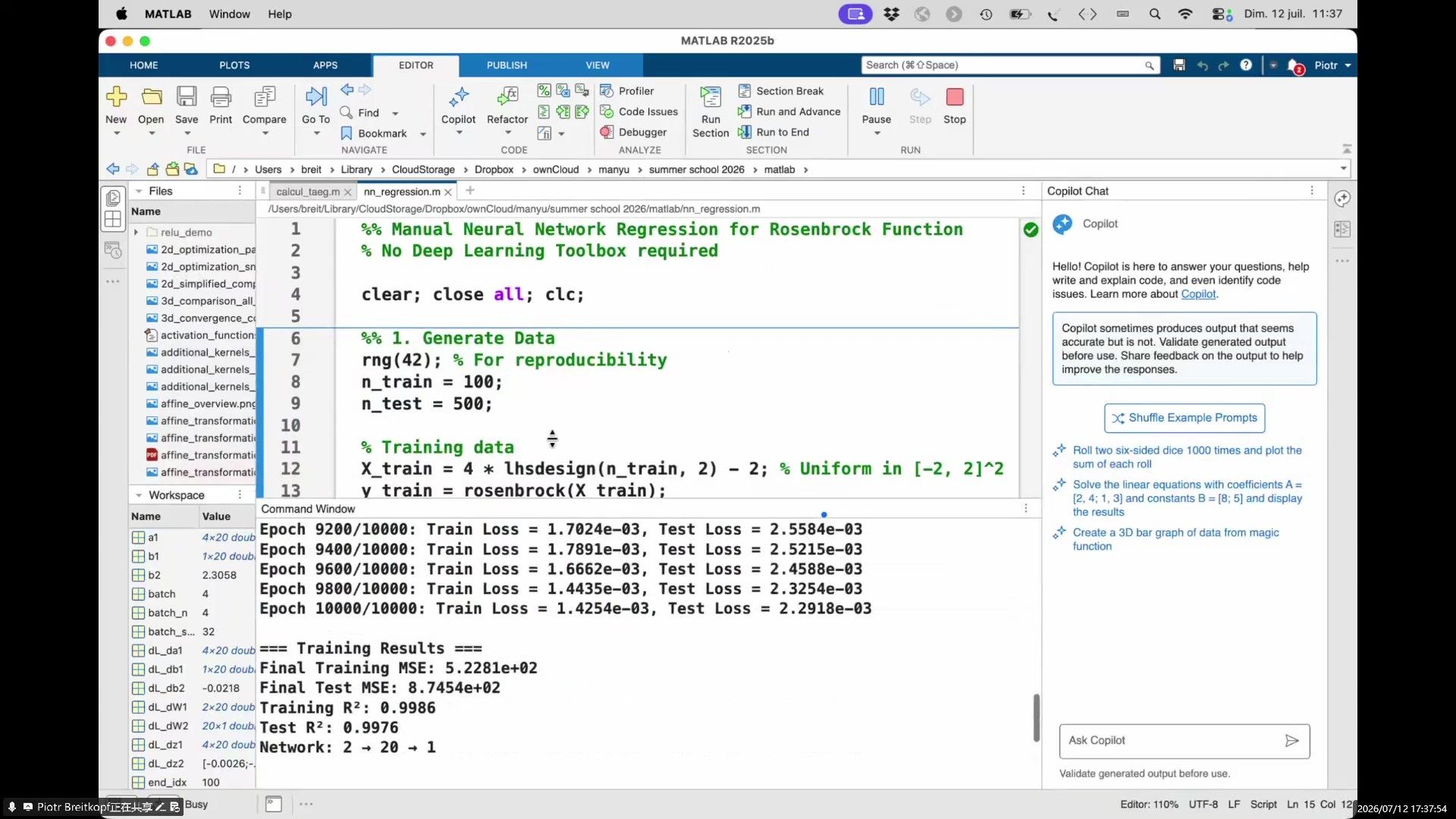Open the Help menu
1456x819 pixels.
[280, 14]
